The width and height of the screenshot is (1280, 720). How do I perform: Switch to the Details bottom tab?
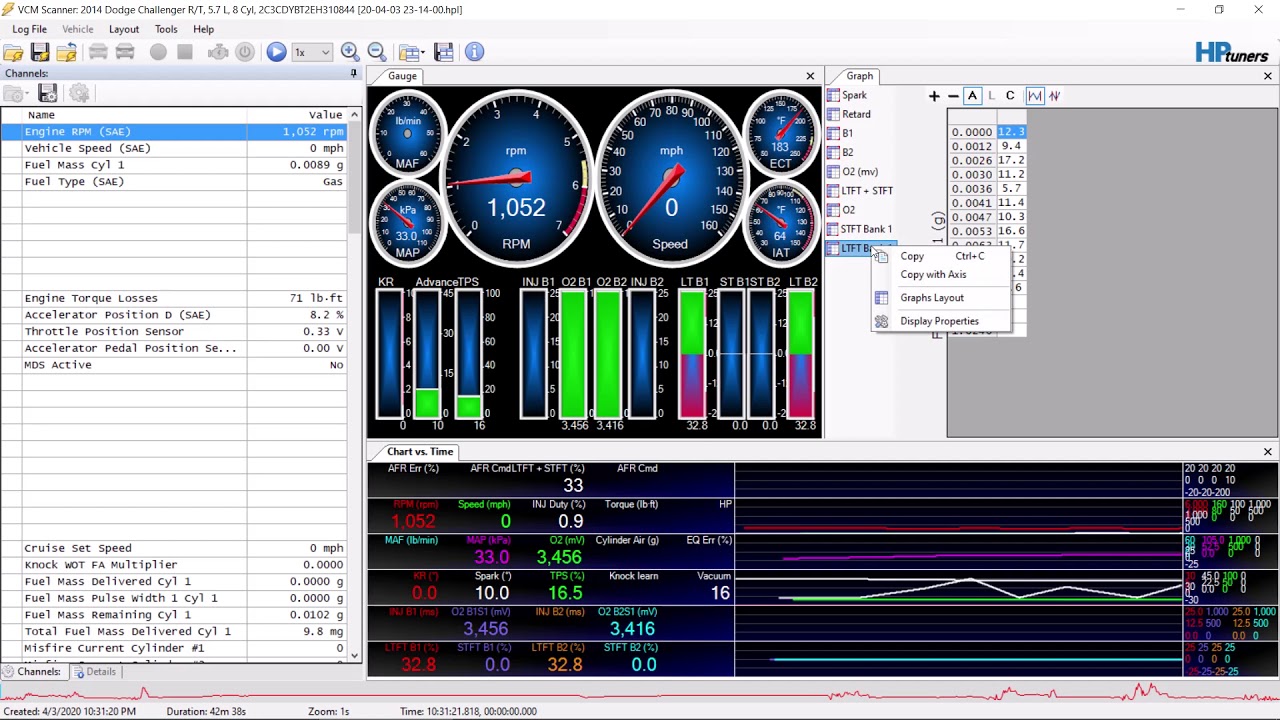[94, 672]
